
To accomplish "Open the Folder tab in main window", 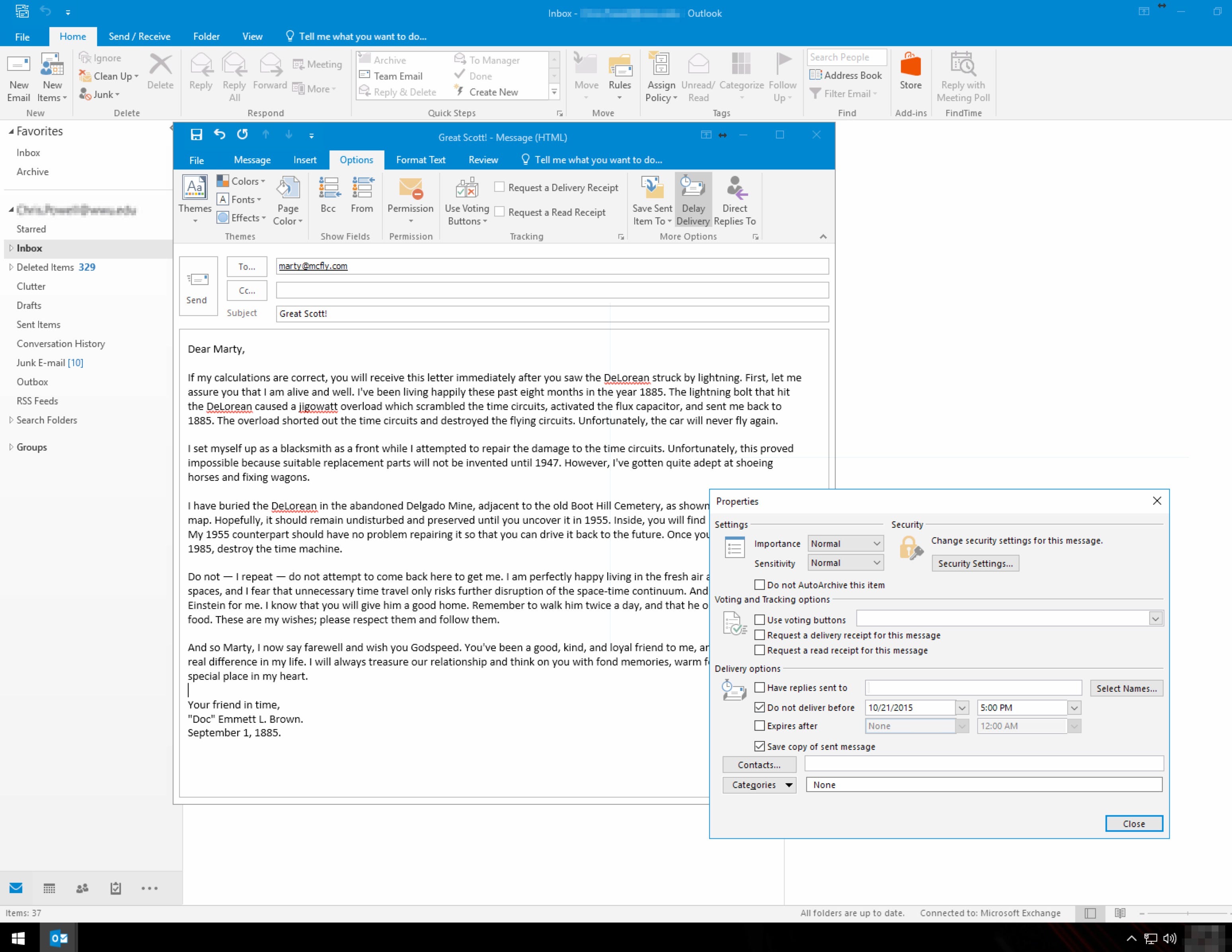I will point(207,36).
